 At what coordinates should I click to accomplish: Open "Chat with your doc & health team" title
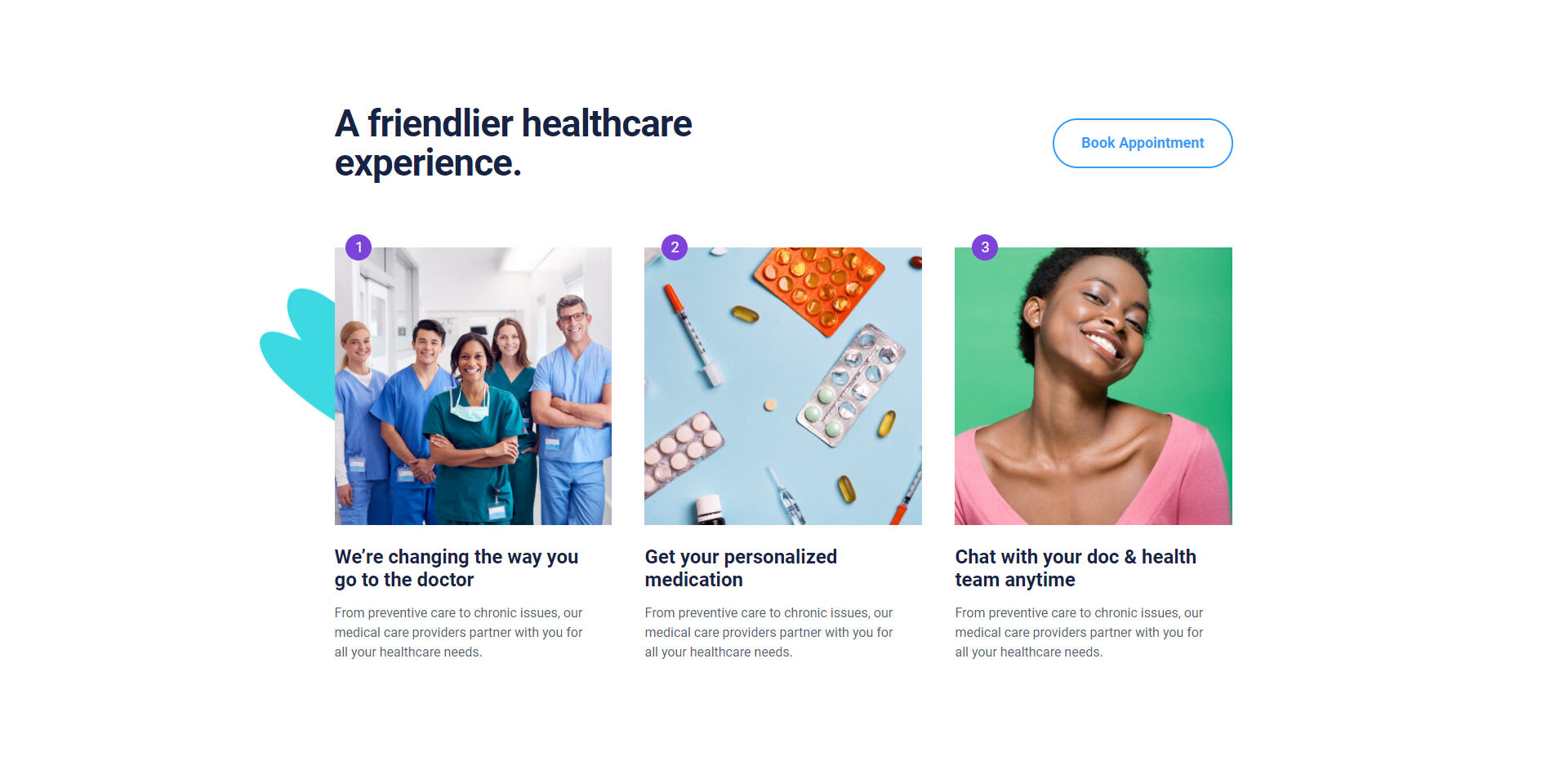pos(1075,568)
